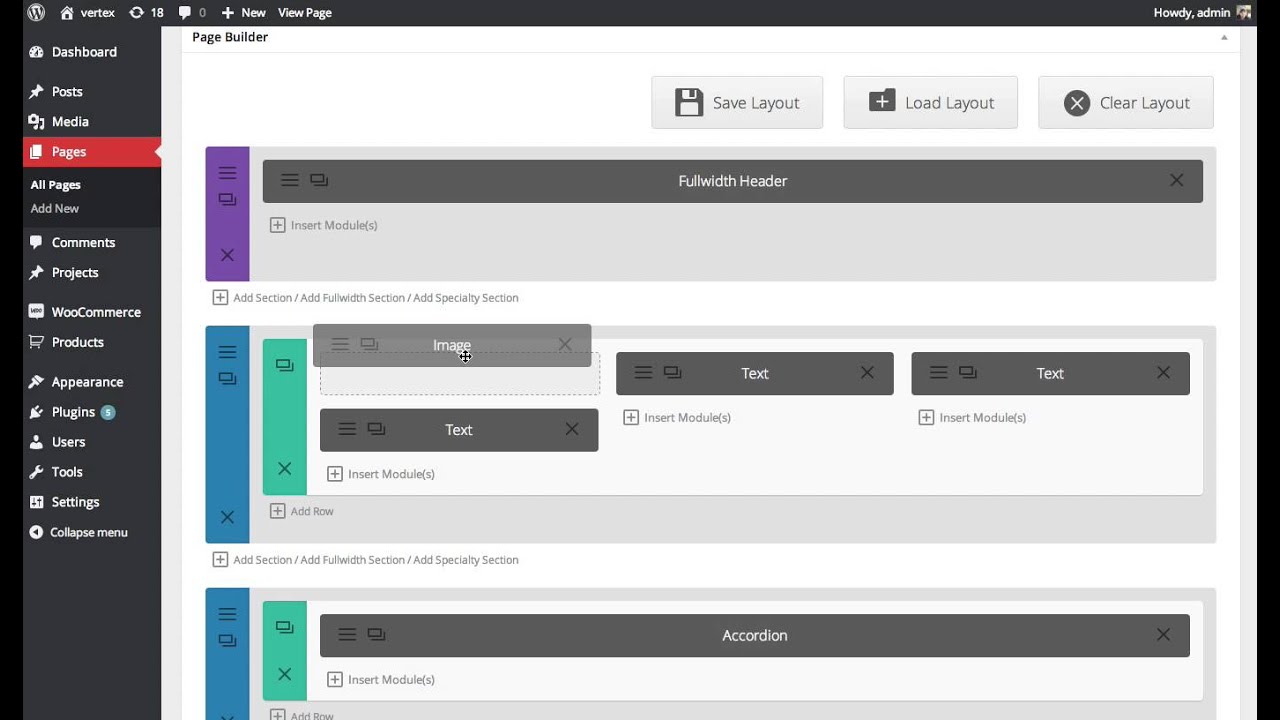Screen dimensions: 1280x720
Task: Click the Save Layout button
Action: (x=737, y=102)
